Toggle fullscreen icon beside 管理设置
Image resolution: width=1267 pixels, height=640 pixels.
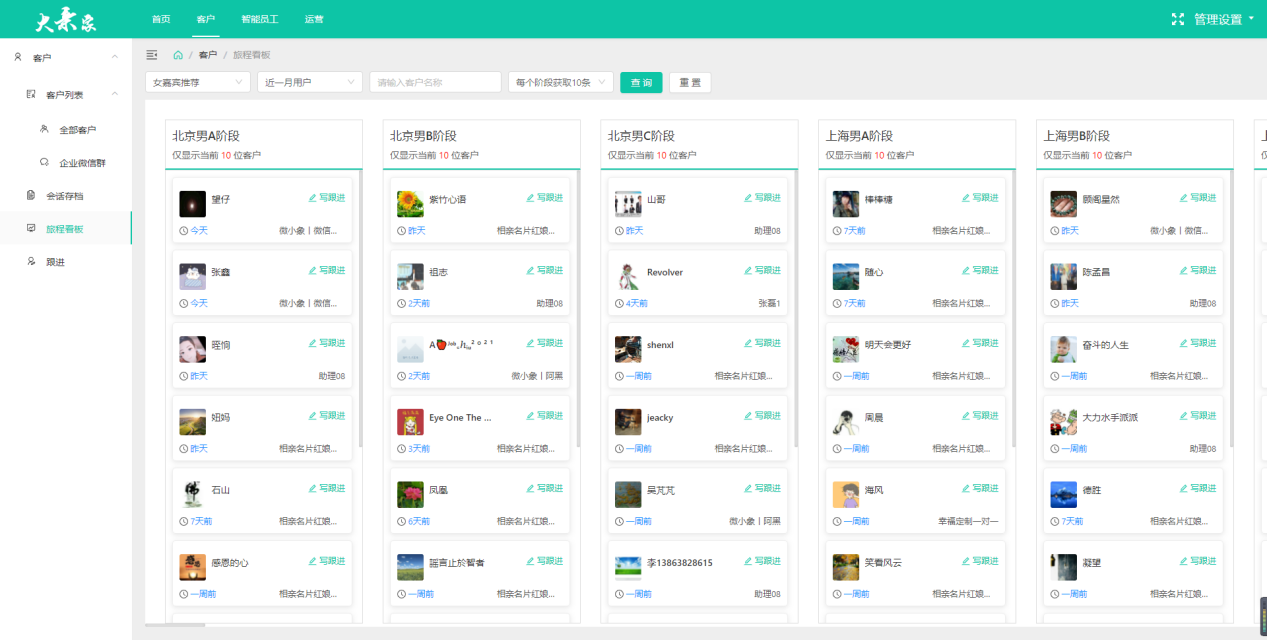(x=1178, y=19)
